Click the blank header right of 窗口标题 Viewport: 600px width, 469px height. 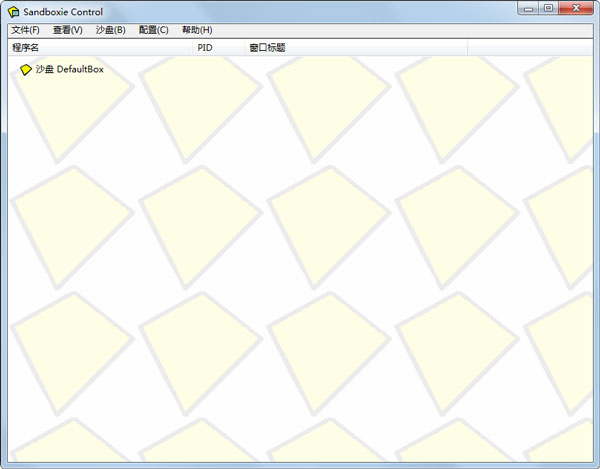pos(528,47)
